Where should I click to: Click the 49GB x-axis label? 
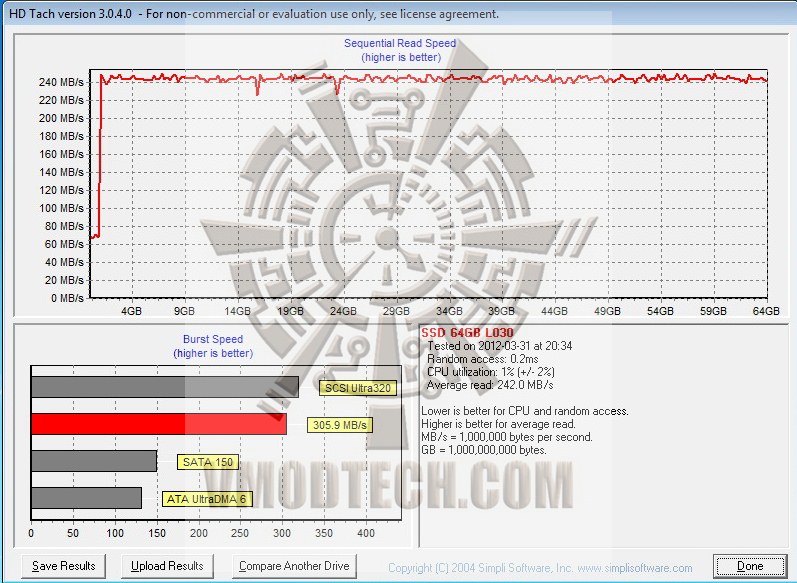(x=607, y=311)
